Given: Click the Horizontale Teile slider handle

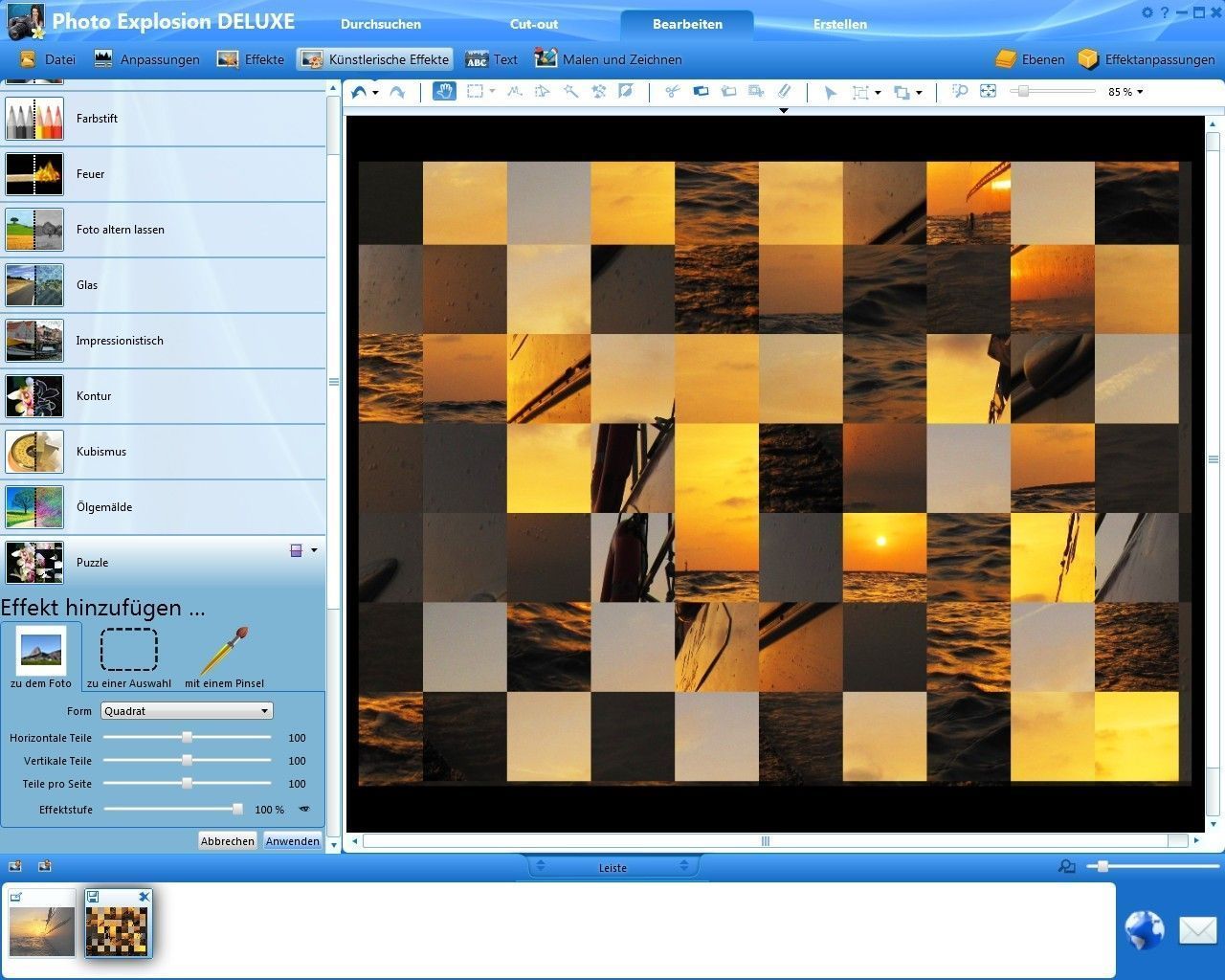Looking at the screenshot, I should click(x=188, y=737).
